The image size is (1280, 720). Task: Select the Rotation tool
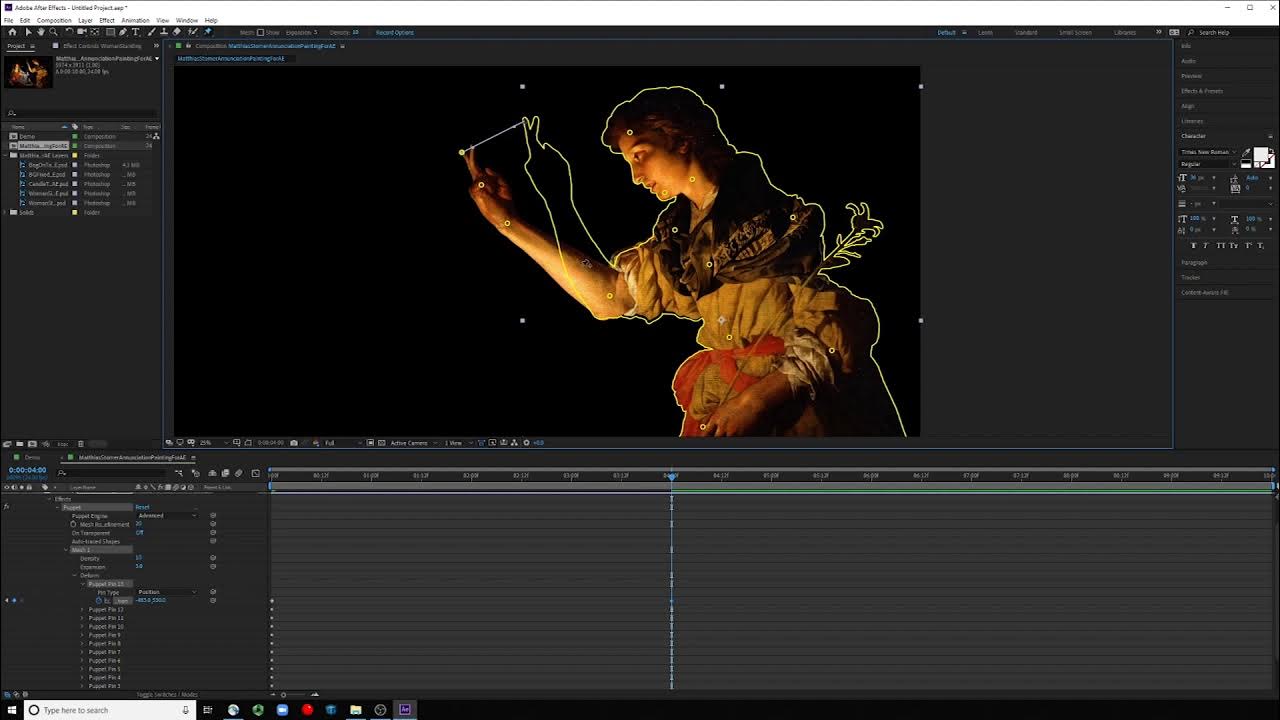pyautogui.click(x=69, y=32)
